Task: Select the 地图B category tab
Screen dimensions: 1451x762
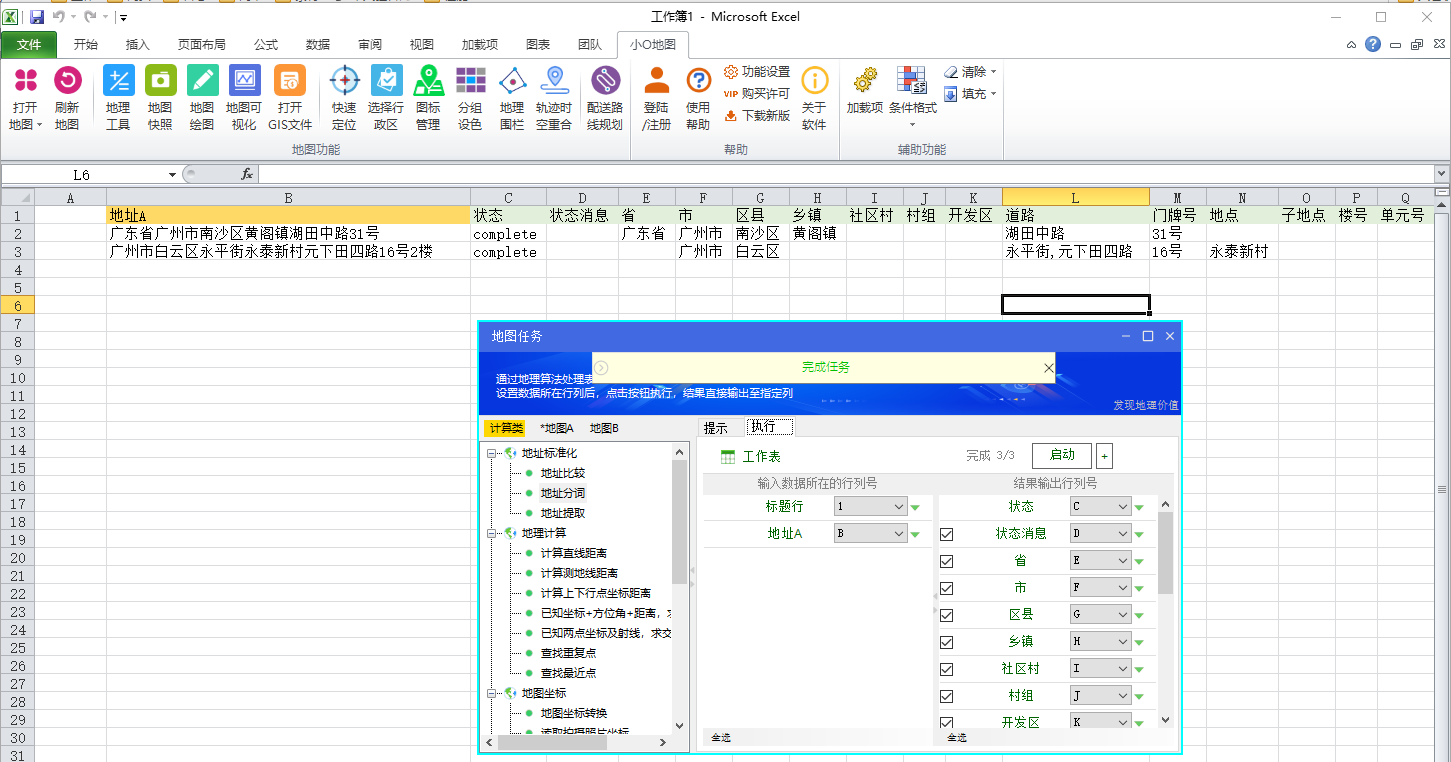Action: 604,428
